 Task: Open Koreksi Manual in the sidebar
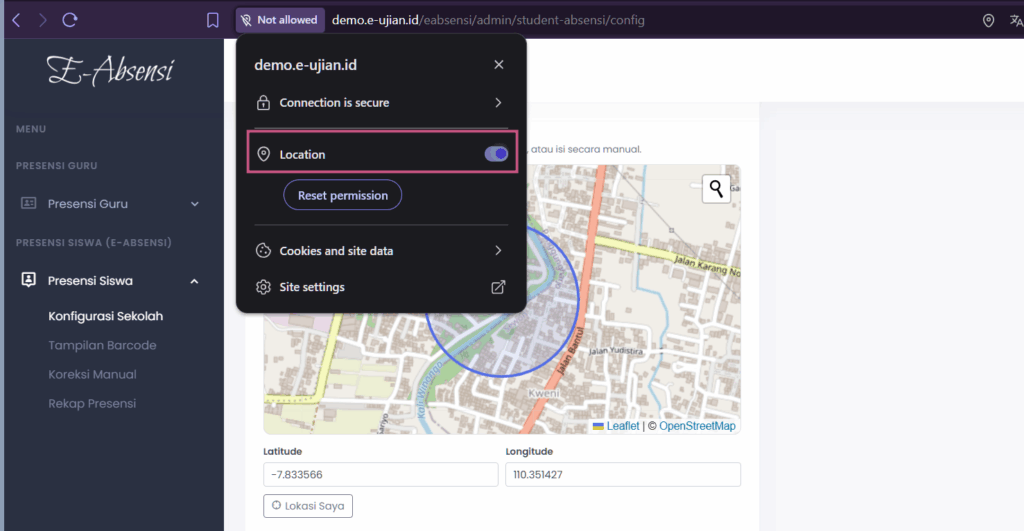[x=92, y=374]
